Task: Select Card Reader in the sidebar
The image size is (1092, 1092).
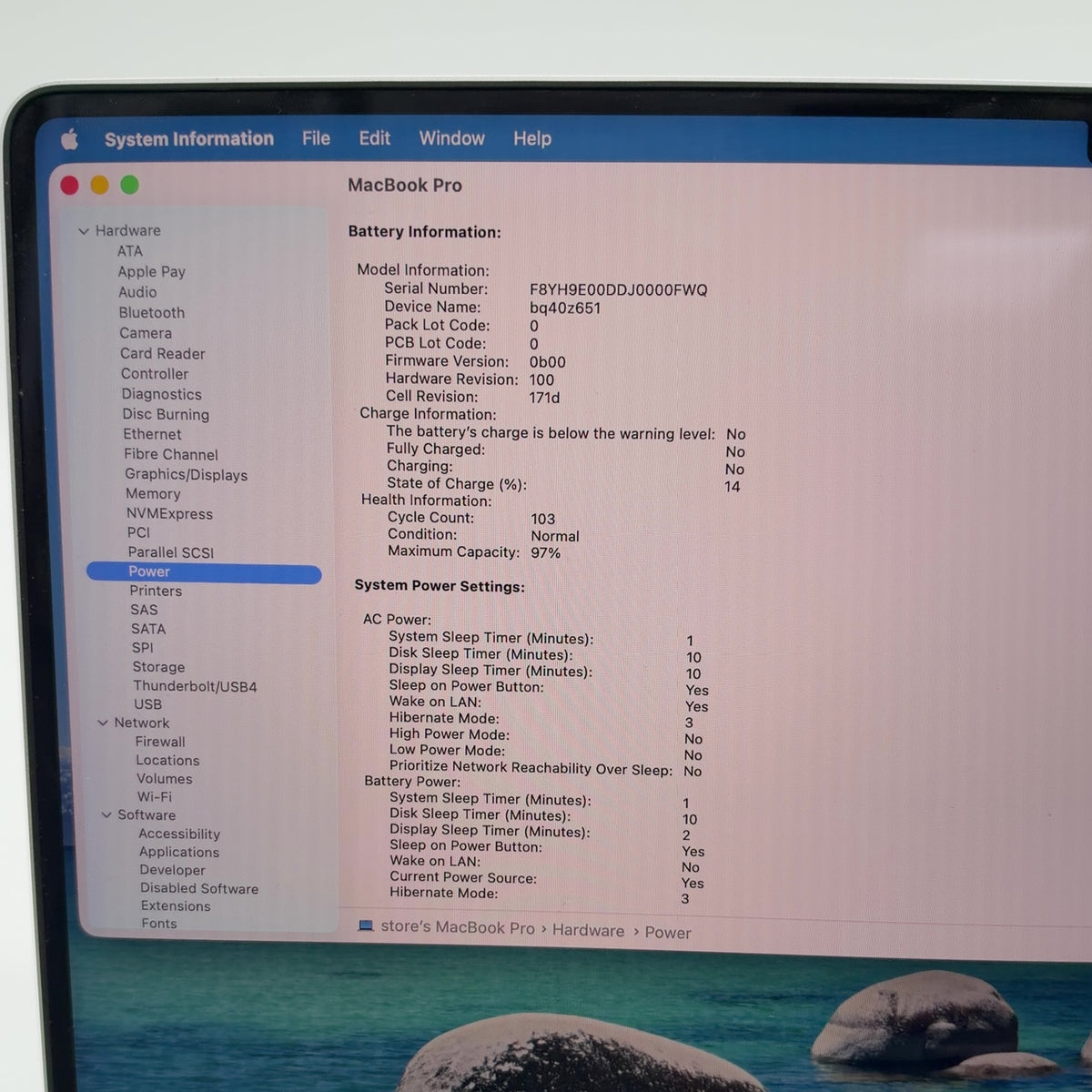Action: coord(162,353)
